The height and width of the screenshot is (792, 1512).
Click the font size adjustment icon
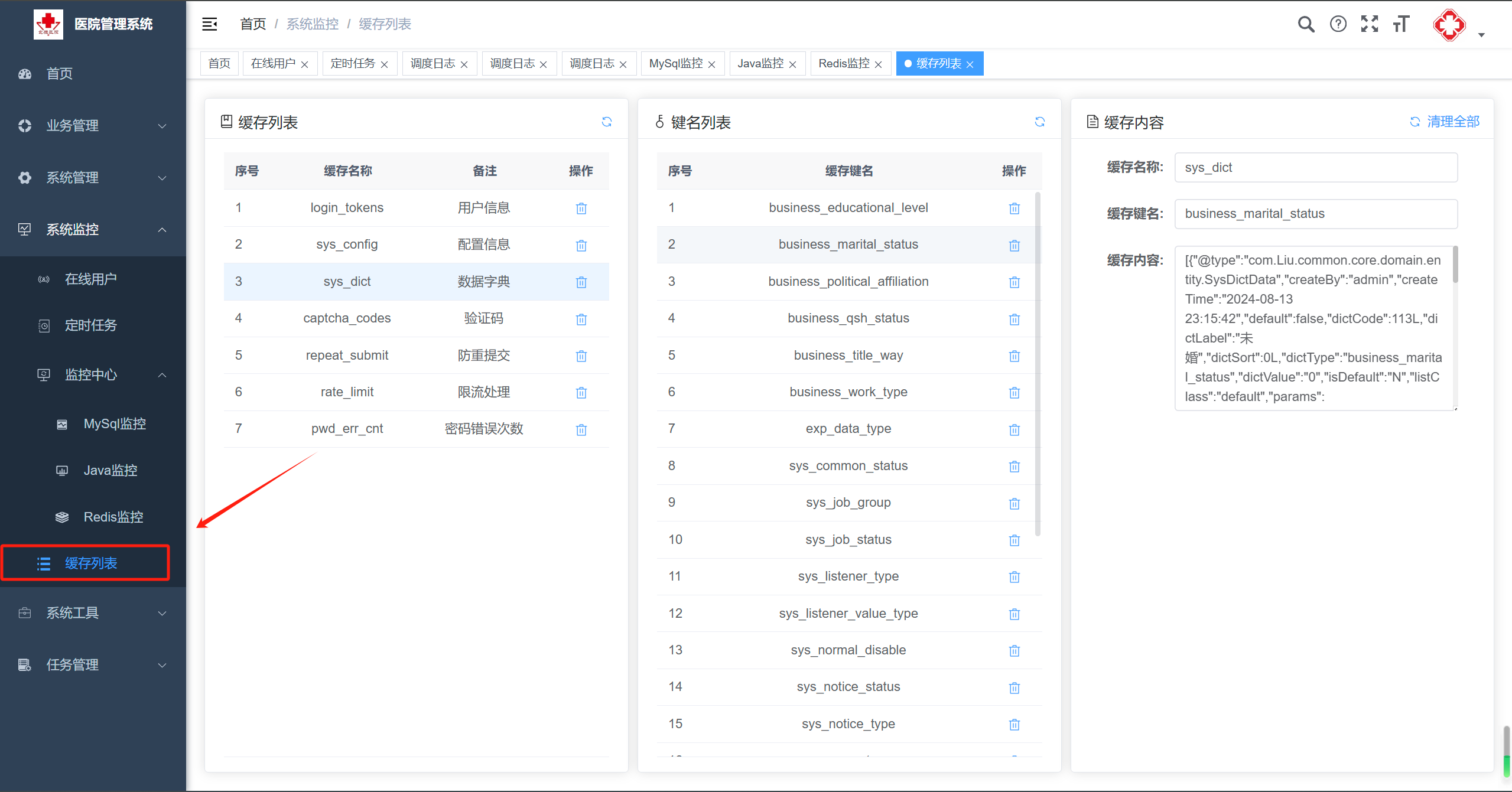1401,24
